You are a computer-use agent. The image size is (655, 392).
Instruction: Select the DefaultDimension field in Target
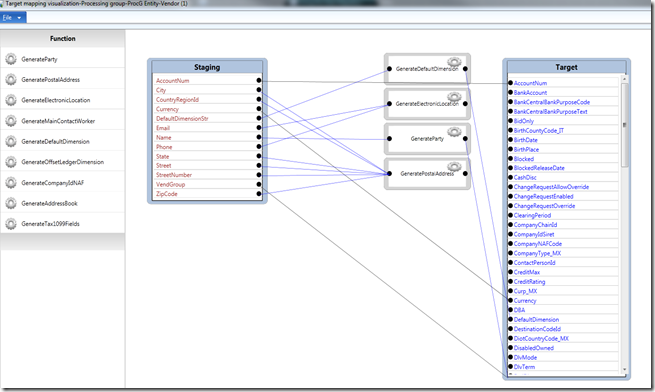click(x=536, y=320)
